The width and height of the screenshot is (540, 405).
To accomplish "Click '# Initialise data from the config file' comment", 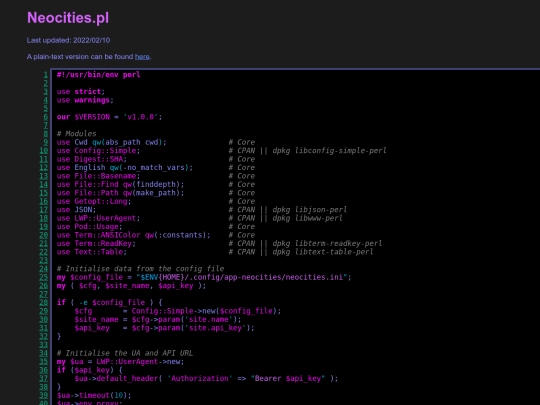I will click(x=141, y=269).
